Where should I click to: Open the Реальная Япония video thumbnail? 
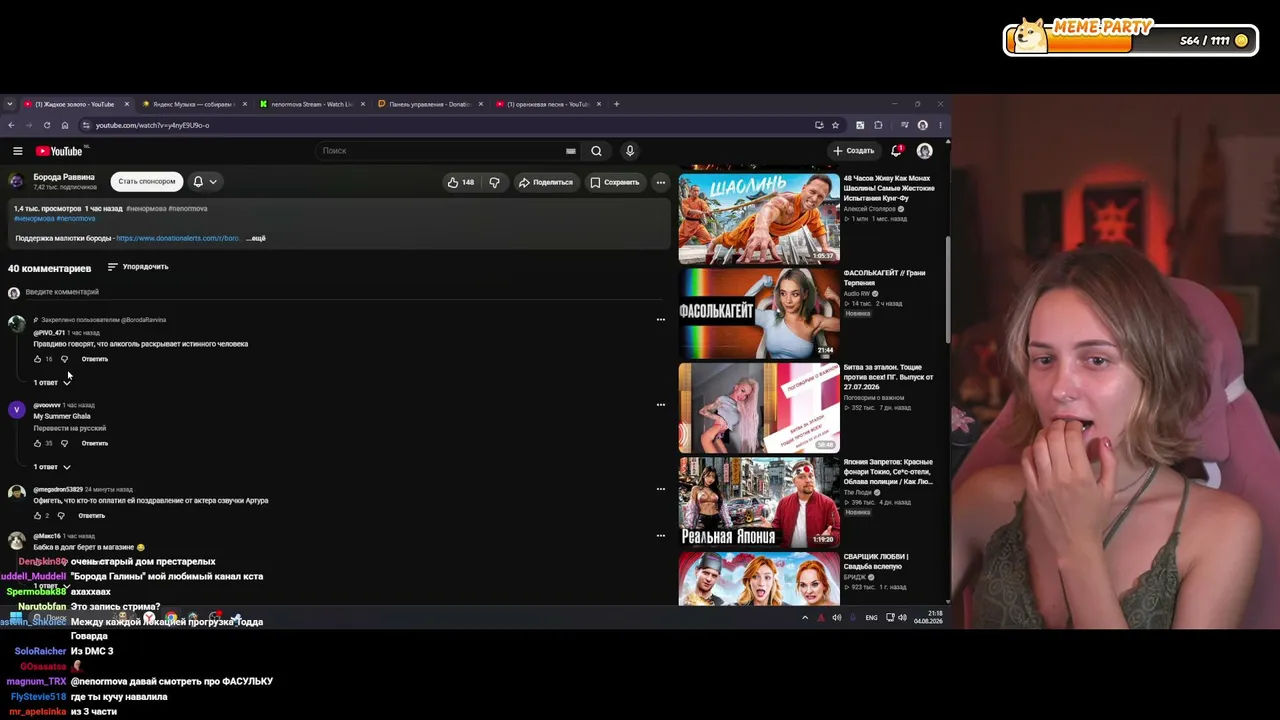point(759,503)
